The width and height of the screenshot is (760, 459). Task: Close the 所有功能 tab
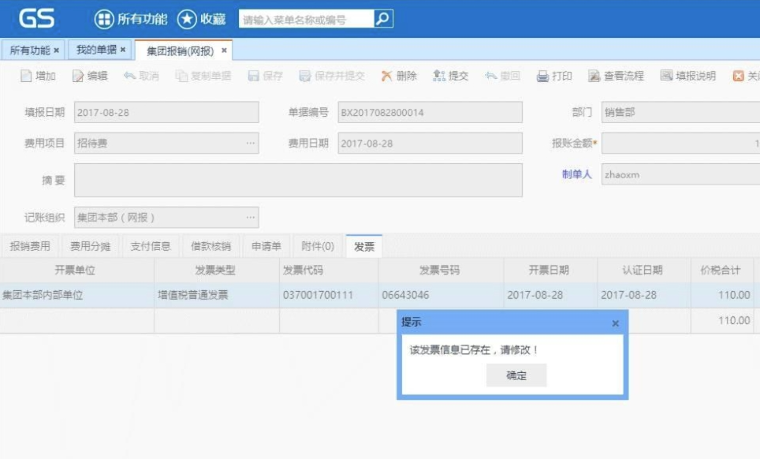(x=57, y=50)
